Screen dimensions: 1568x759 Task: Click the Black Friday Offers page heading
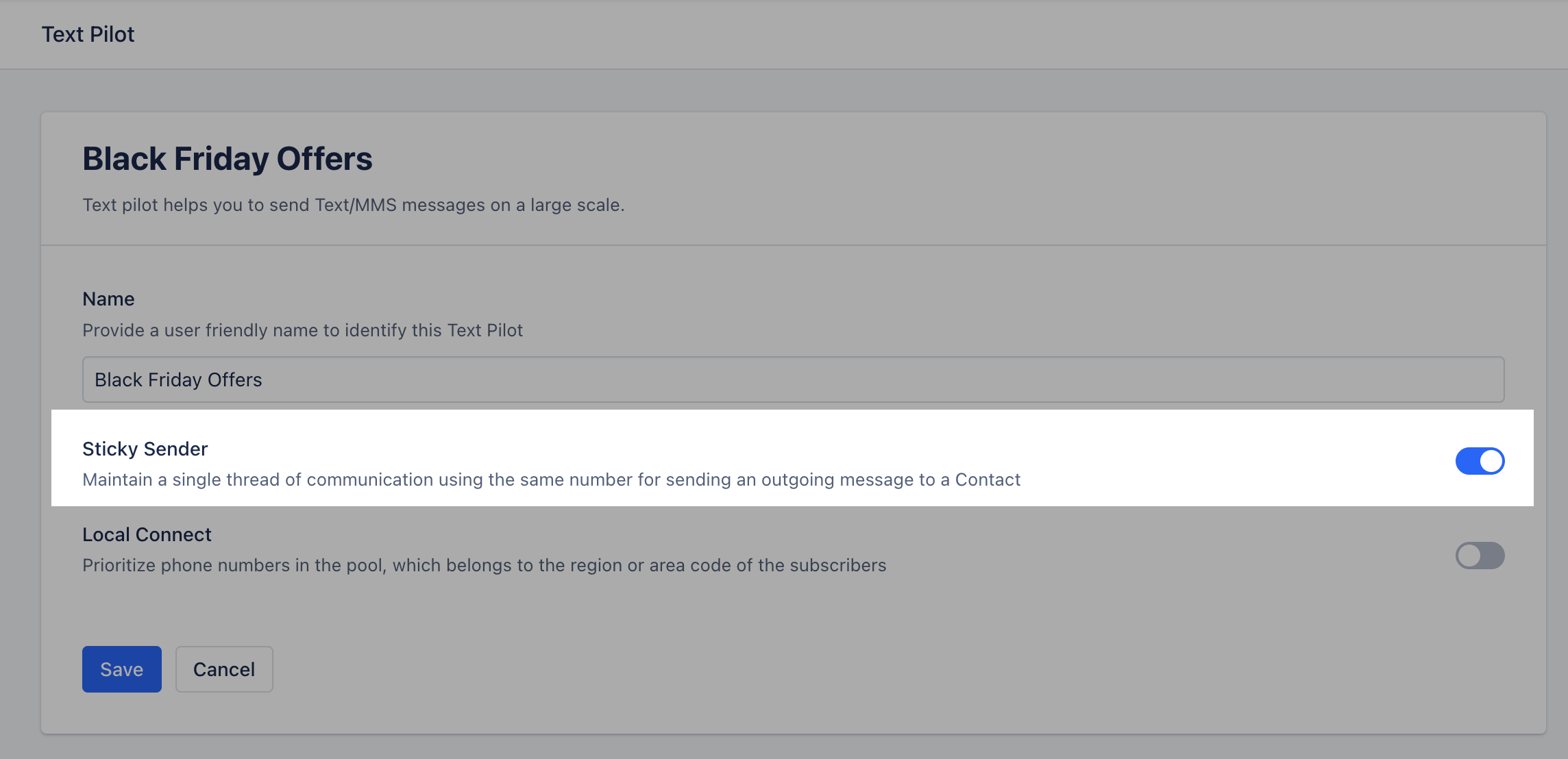click(x=228, y=159)
